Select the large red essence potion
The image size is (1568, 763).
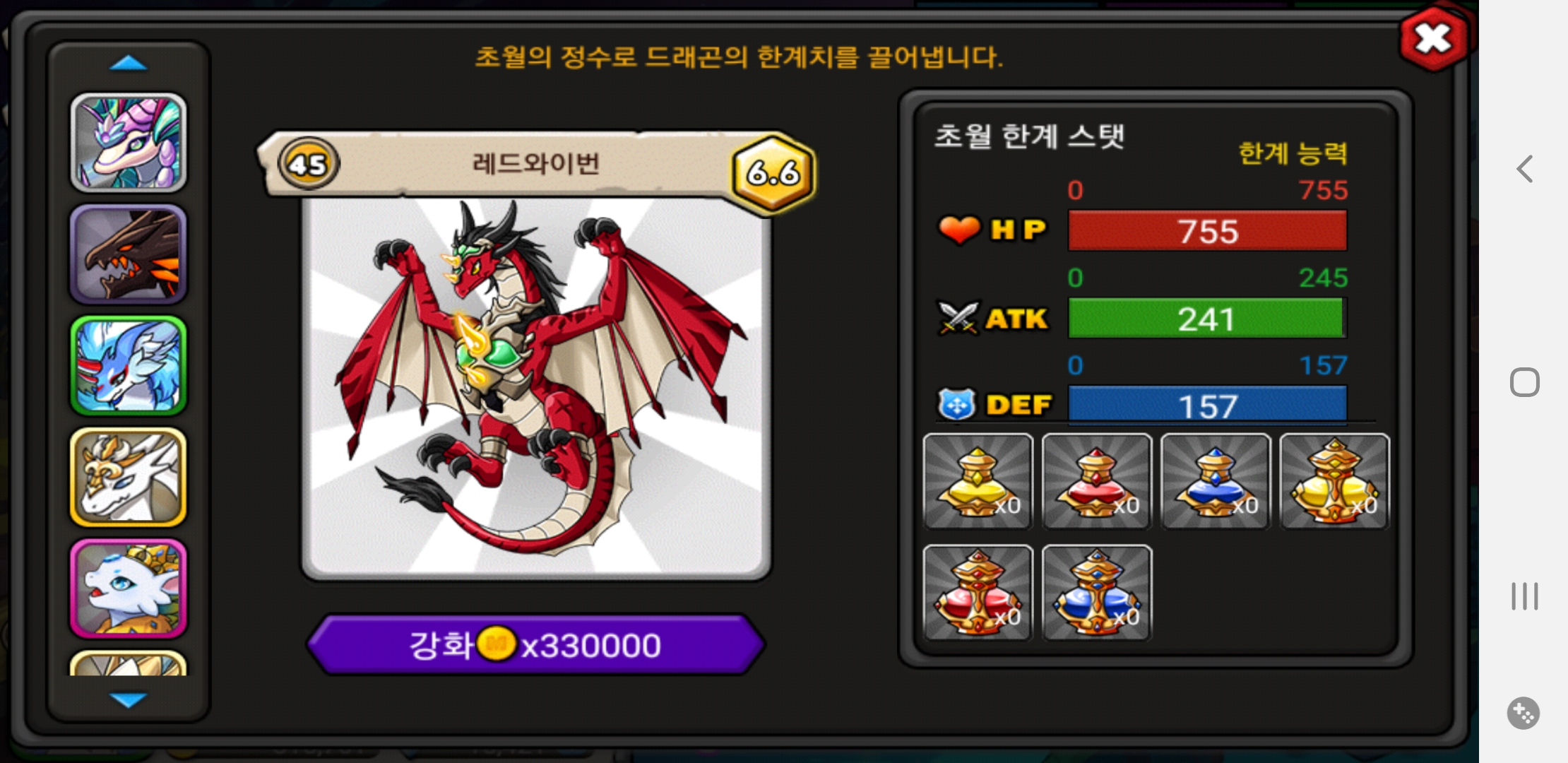pos(978,593)
